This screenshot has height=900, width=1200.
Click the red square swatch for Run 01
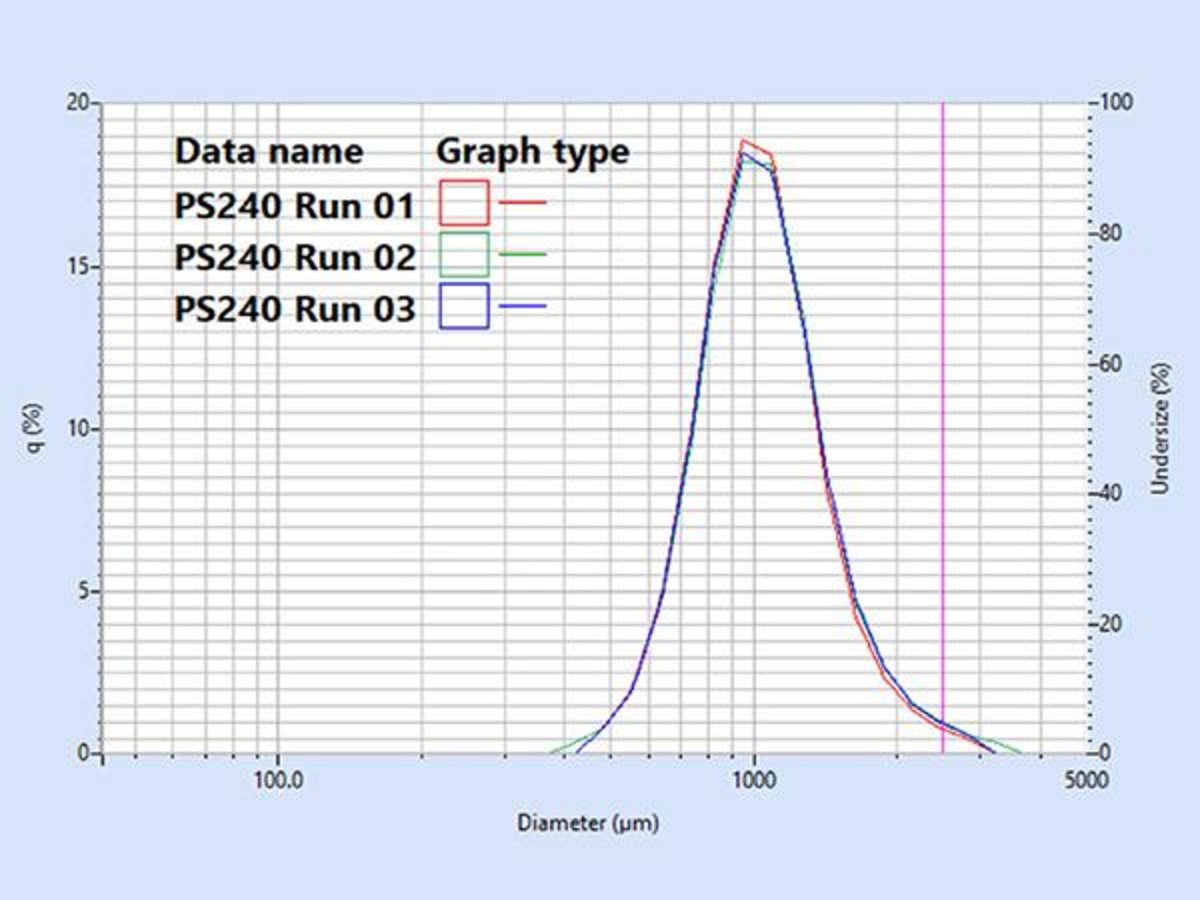[x=463, y=203]
